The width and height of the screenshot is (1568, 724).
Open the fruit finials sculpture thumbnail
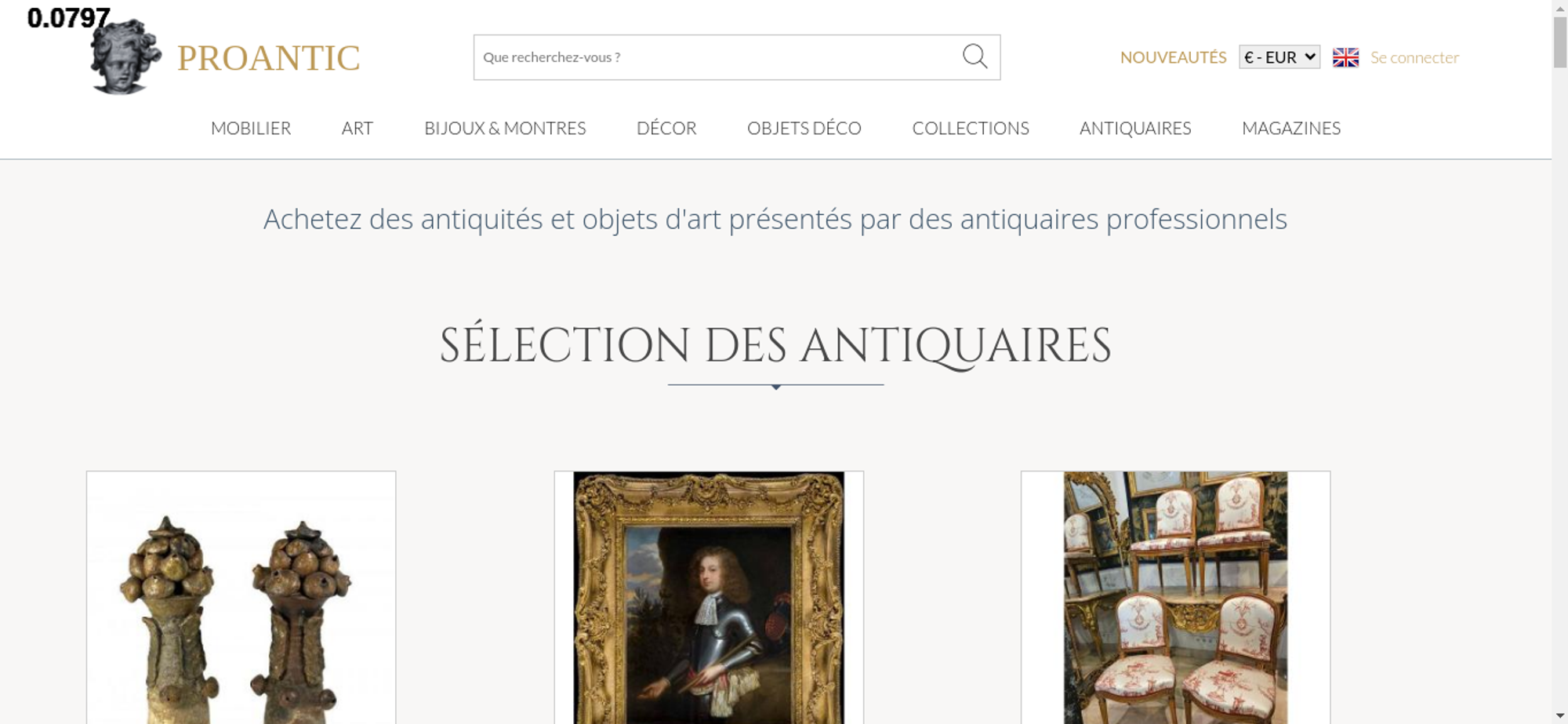coord(241,598)
